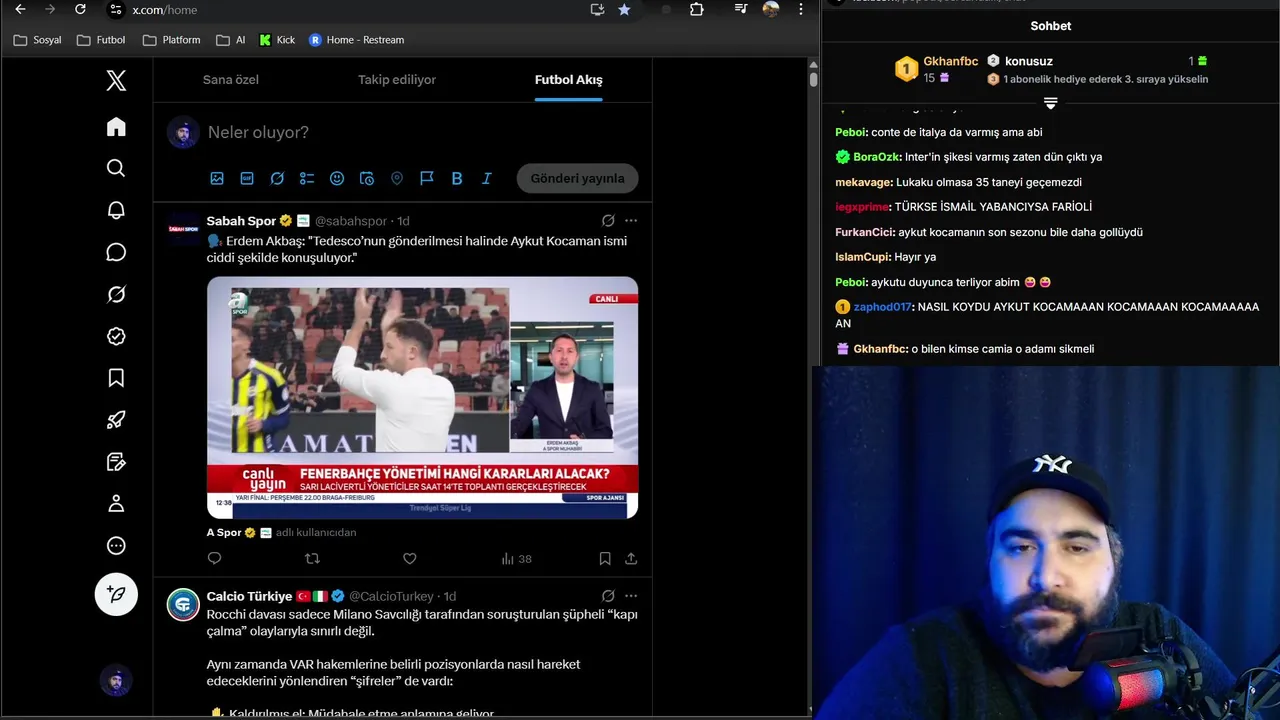Viewport: 1280px width, 720px height.
Task: Select the Futbol Akış tab
Action: click(568, 80)
